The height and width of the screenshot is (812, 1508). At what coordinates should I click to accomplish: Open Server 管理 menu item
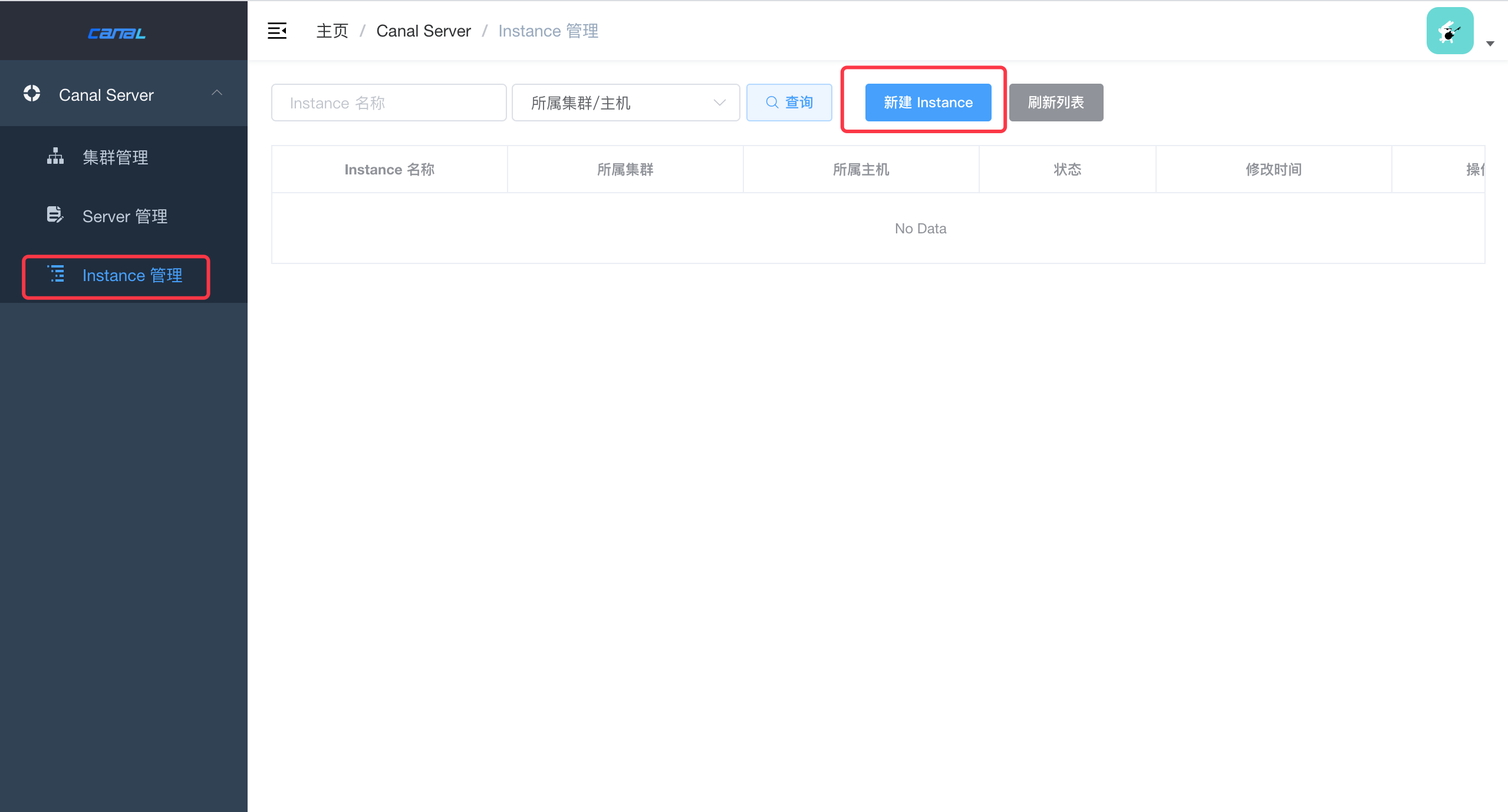125,216
